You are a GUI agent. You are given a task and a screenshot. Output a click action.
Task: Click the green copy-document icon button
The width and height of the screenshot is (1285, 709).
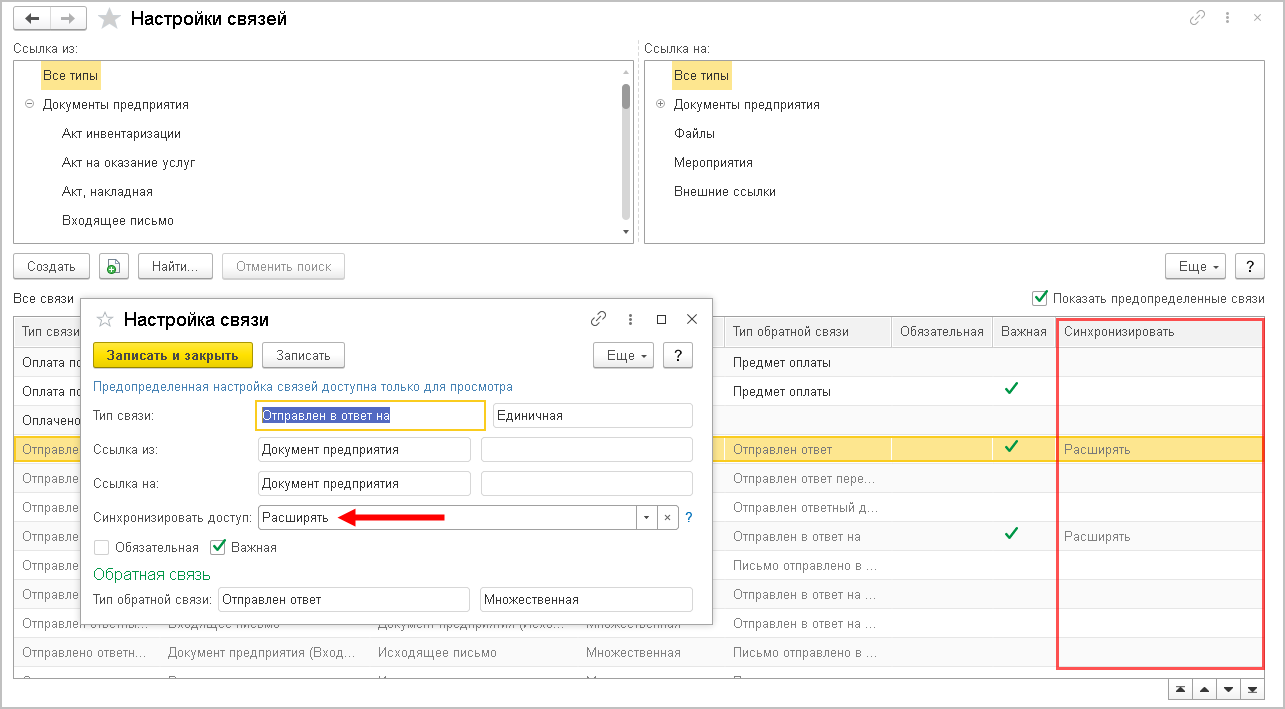pos(114,266)
